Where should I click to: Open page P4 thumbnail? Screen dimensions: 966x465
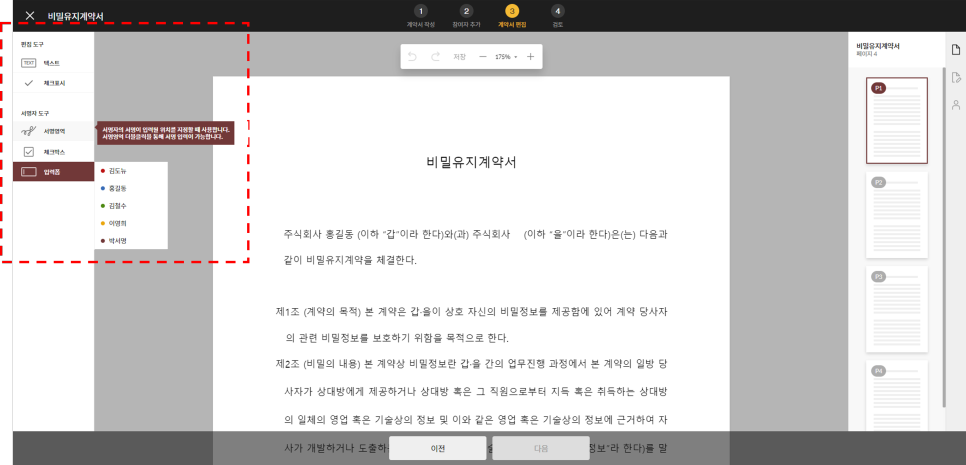(897, 396)
